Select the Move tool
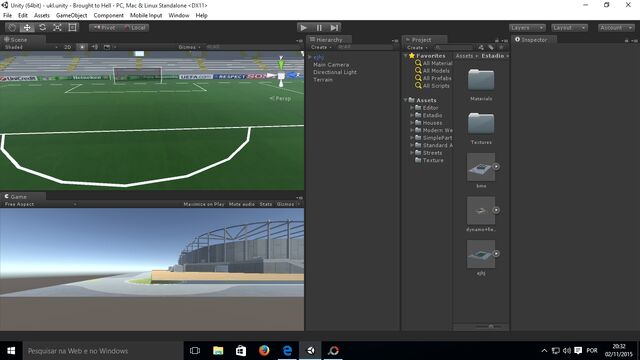Viewport: 640px width, 360px height. (27, 27)
